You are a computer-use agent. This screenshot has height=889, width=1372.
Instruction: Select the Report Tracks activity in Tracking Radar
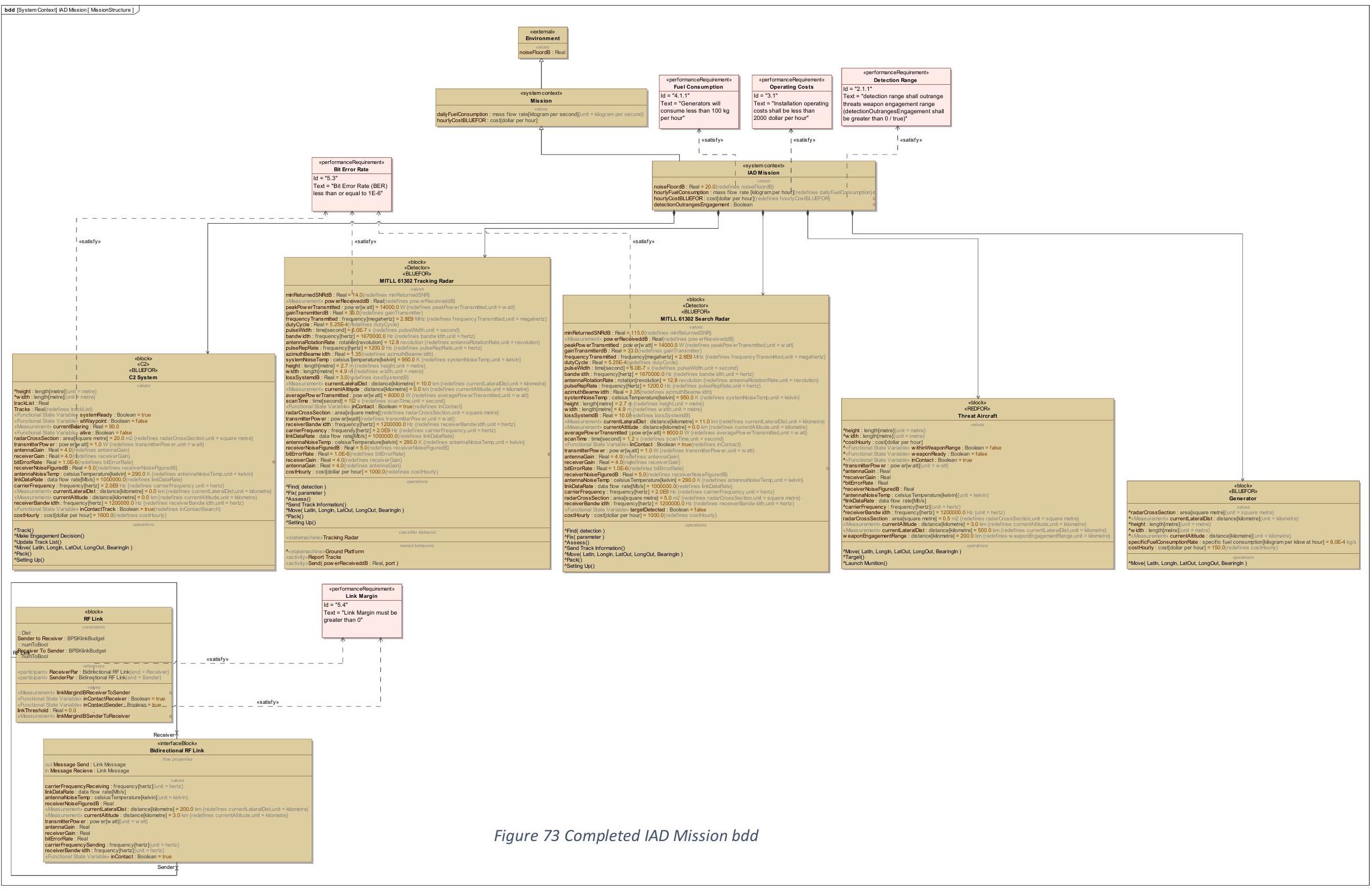(325, 557)
